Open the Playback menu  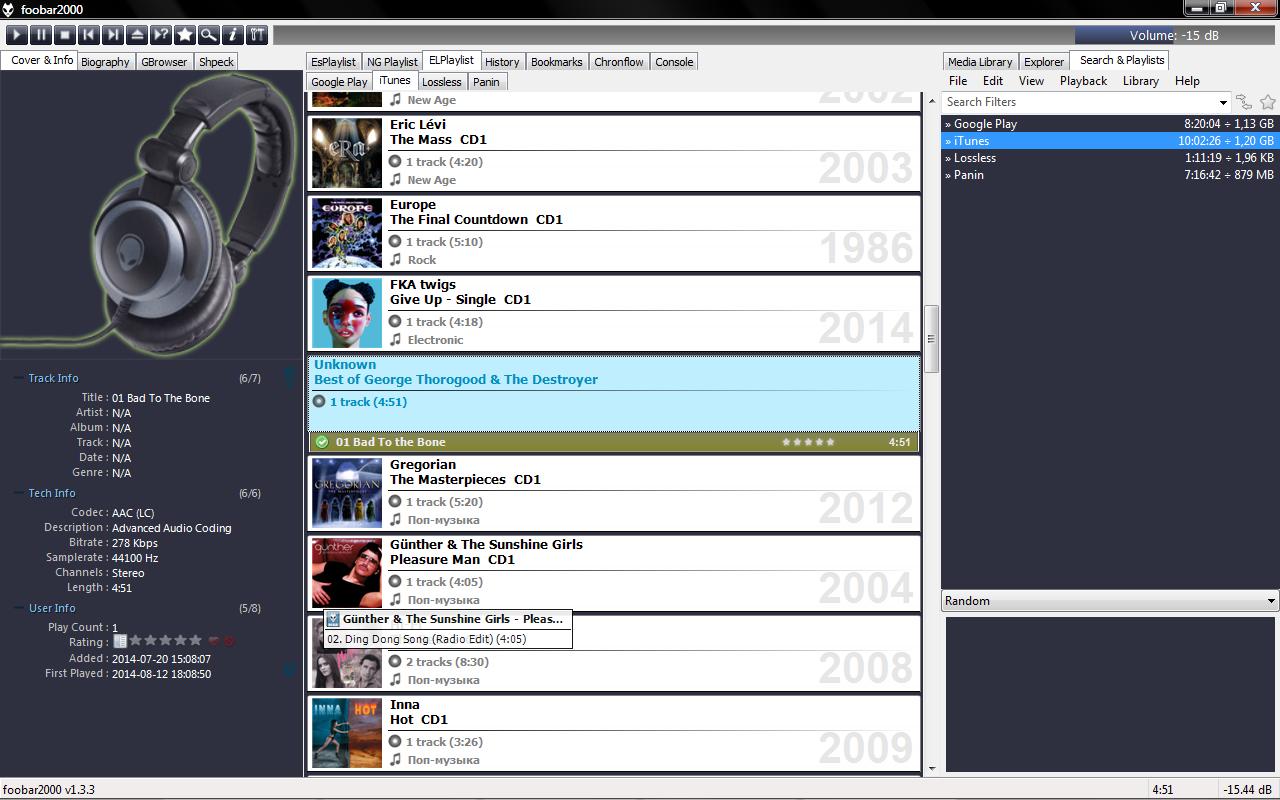pyautogui.click(x=1083, y=81)
